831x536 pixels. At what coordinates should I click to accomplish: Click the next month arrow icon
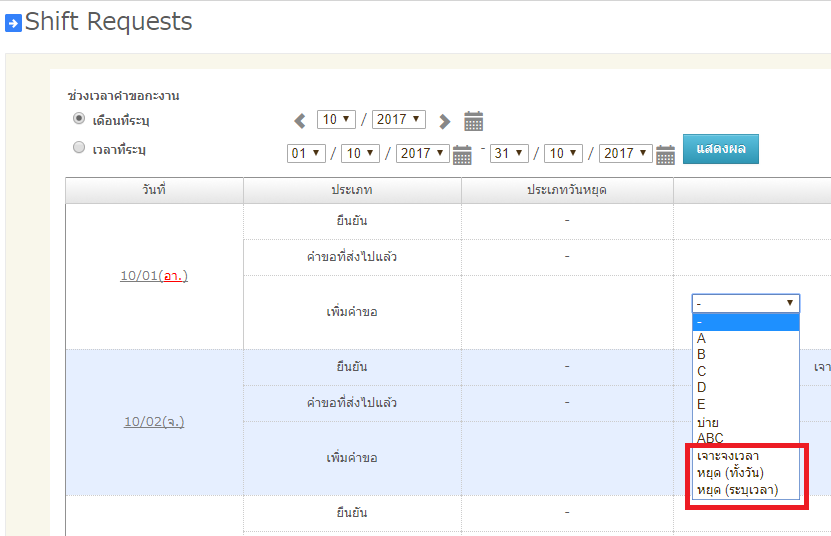pyautogui.click(x=444, y=121)
